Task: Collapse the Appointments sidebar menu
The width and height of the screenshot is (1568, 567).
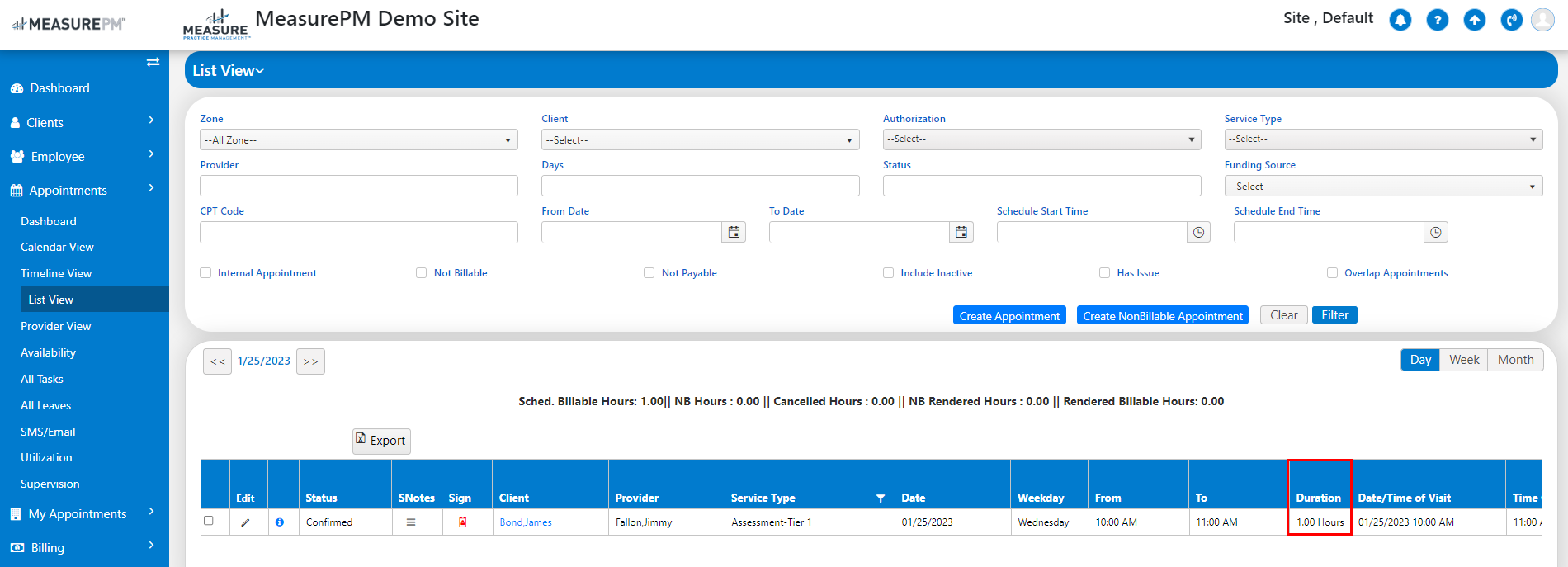Action: click(x=84, y=190)
